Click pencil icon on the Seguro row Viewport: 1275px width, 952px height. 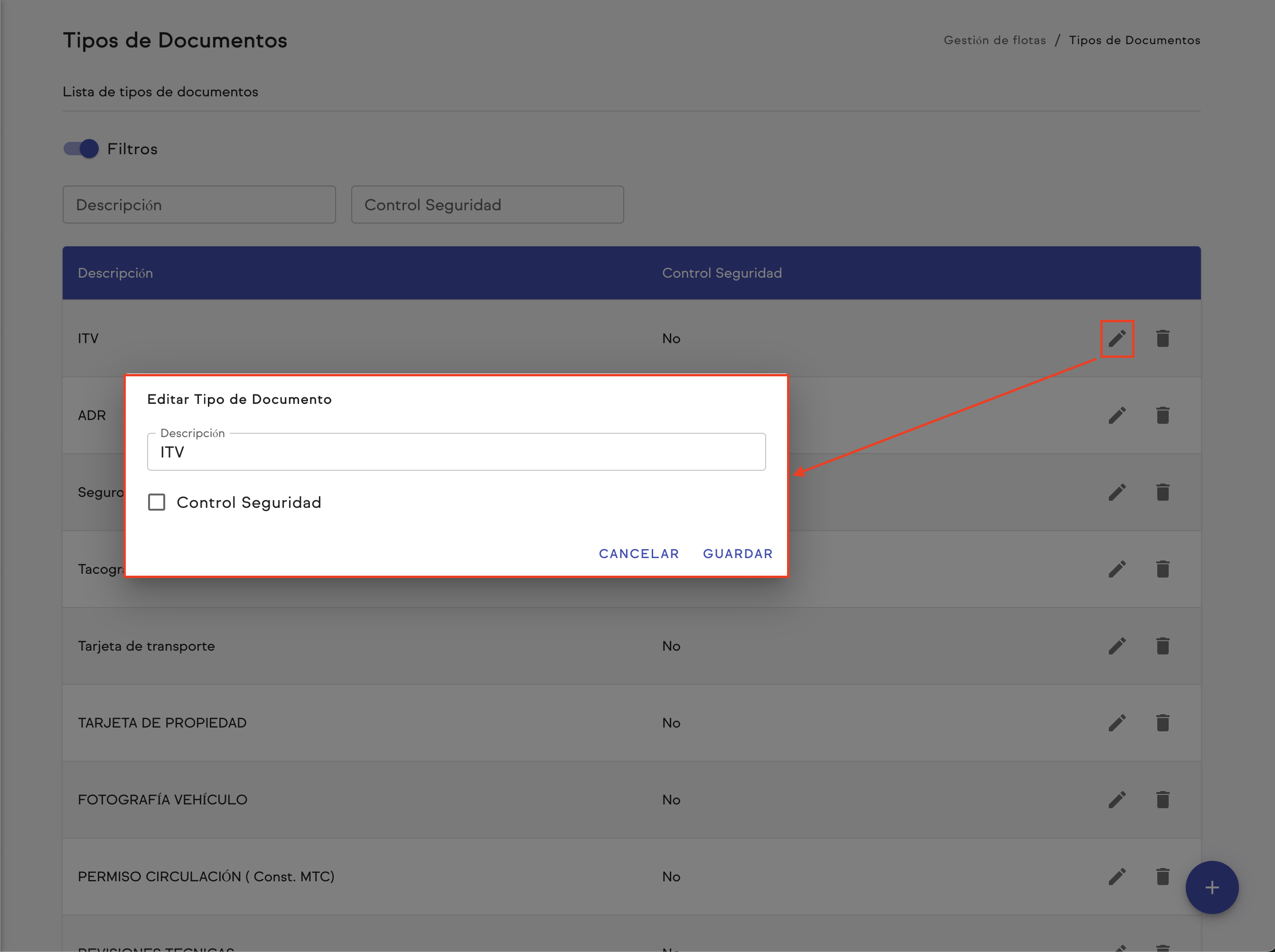(x=1116, y=492)
